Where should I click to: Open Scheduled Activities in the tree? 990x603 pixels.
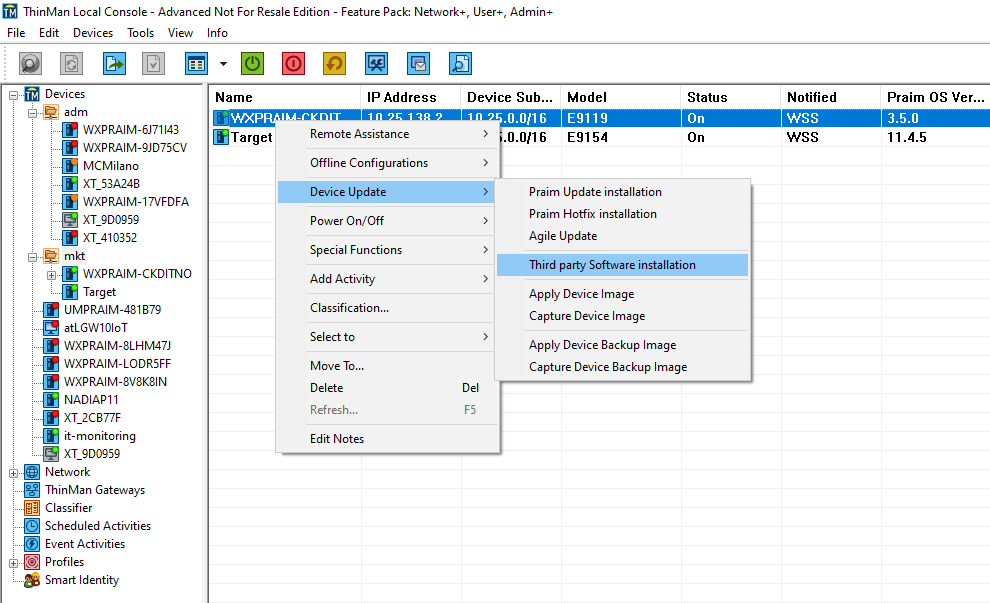pyautogui.click(x=98, y=526)
